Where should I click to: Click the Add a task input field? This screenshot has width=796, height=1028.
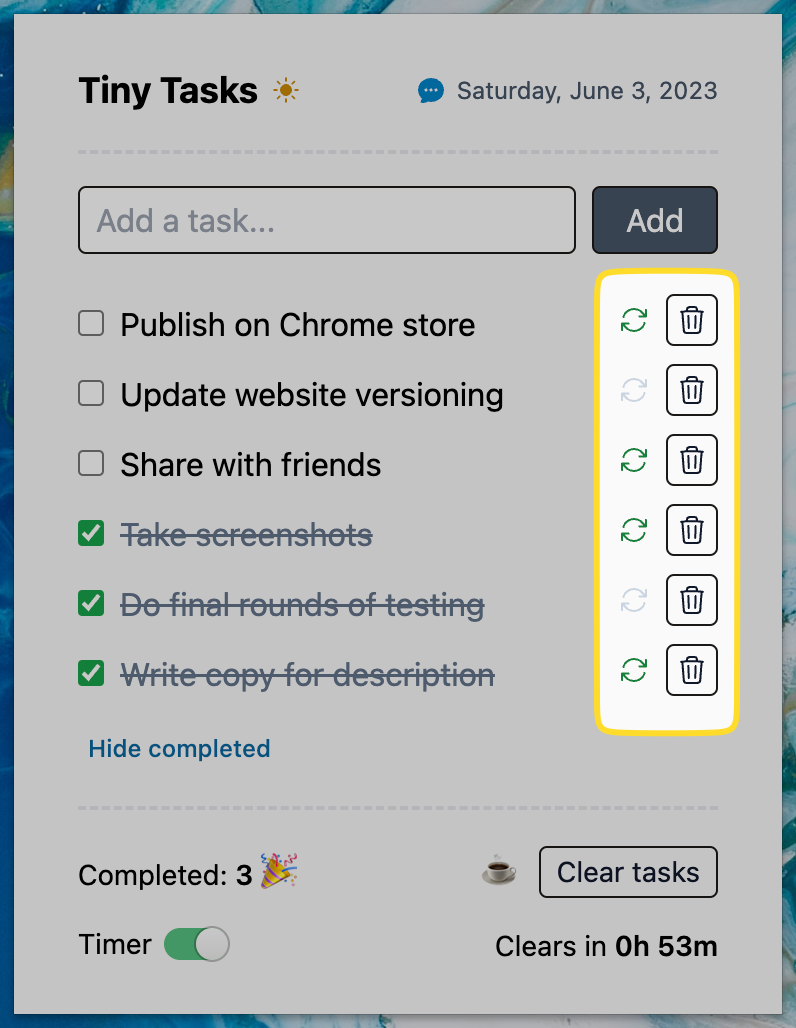(x=327, y=220)
